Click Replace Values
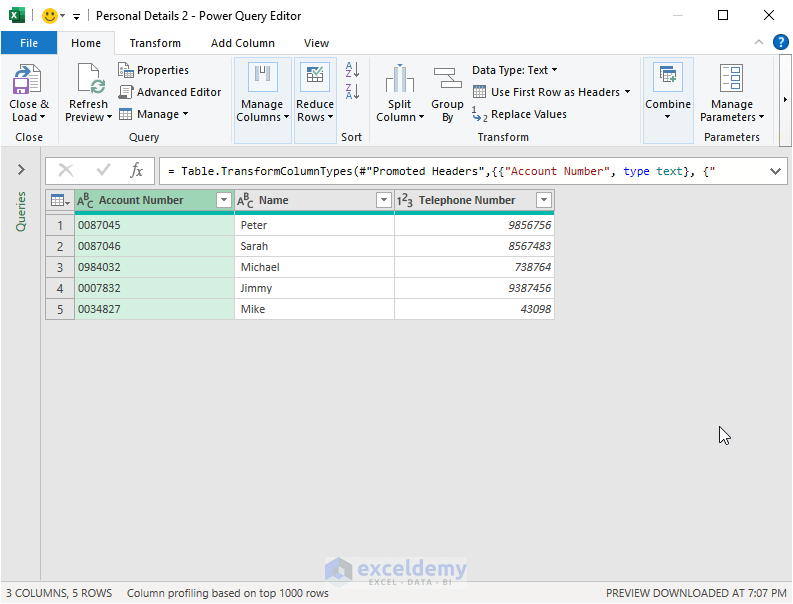The height and width of the screenshot is (604, 793). [519, 114]
